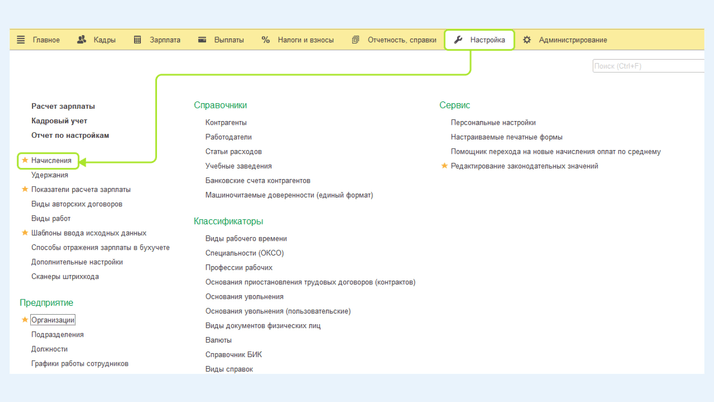This screenshot has width=714, height=402.
Task: Switch to the Выплаты section
Action: click(x=229, y=40)
